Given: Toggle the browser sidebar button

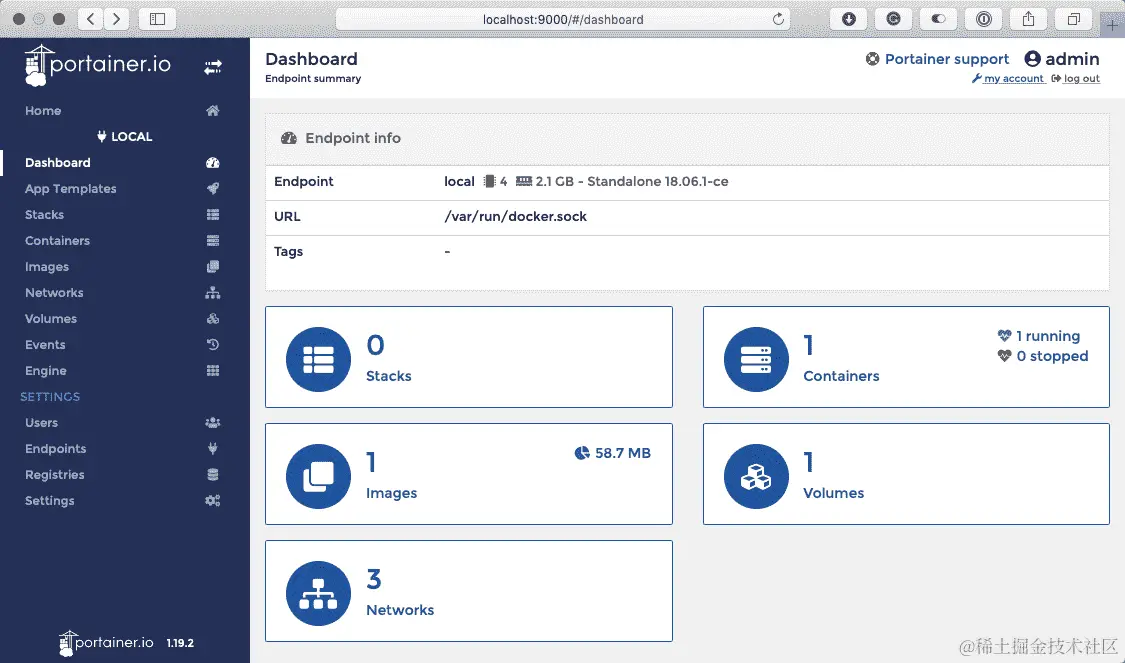Looking at the screenshot, I should pos(157,19).
